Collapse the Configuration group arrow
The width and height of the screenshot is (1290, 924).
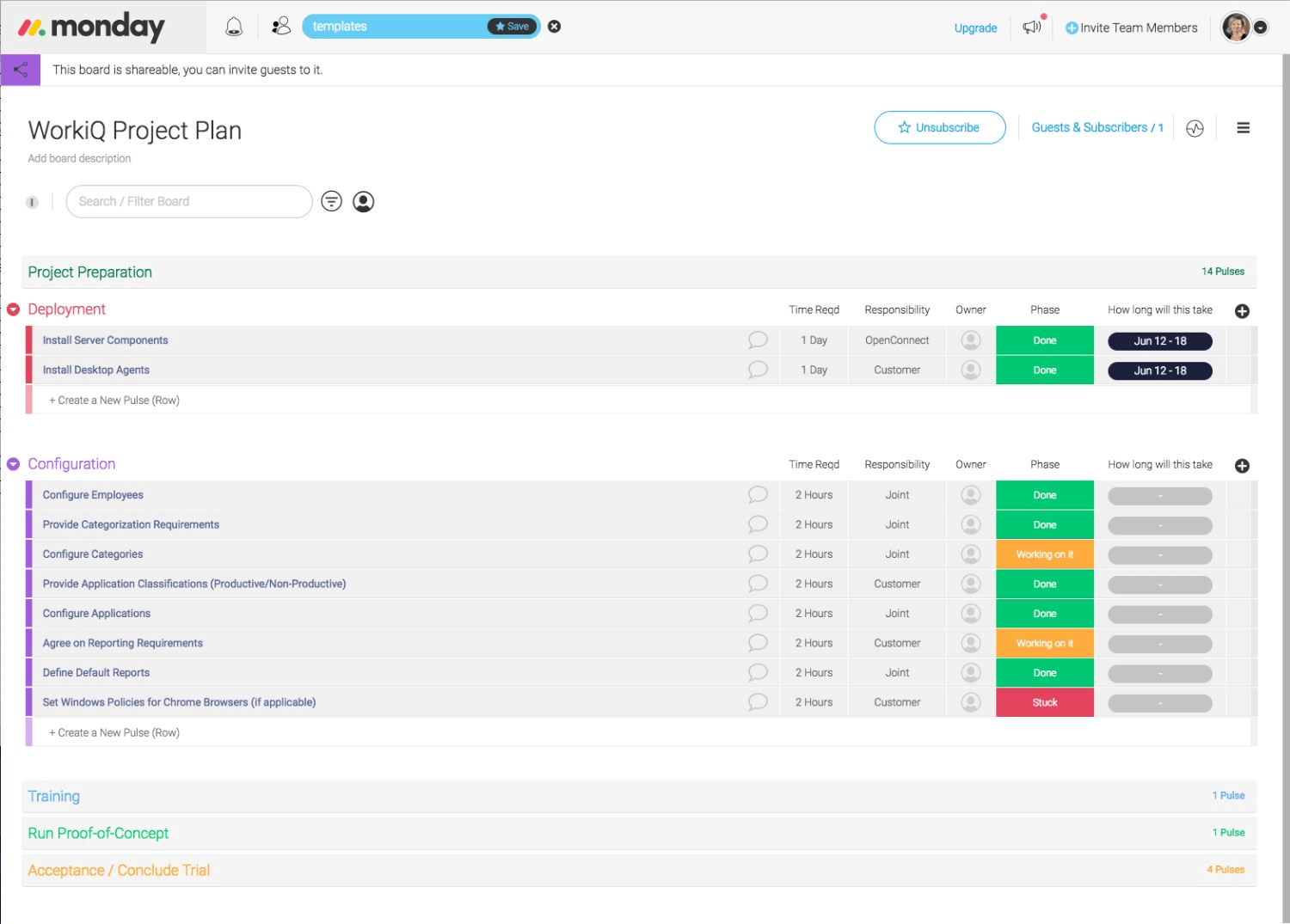click(x=13, y=464)
